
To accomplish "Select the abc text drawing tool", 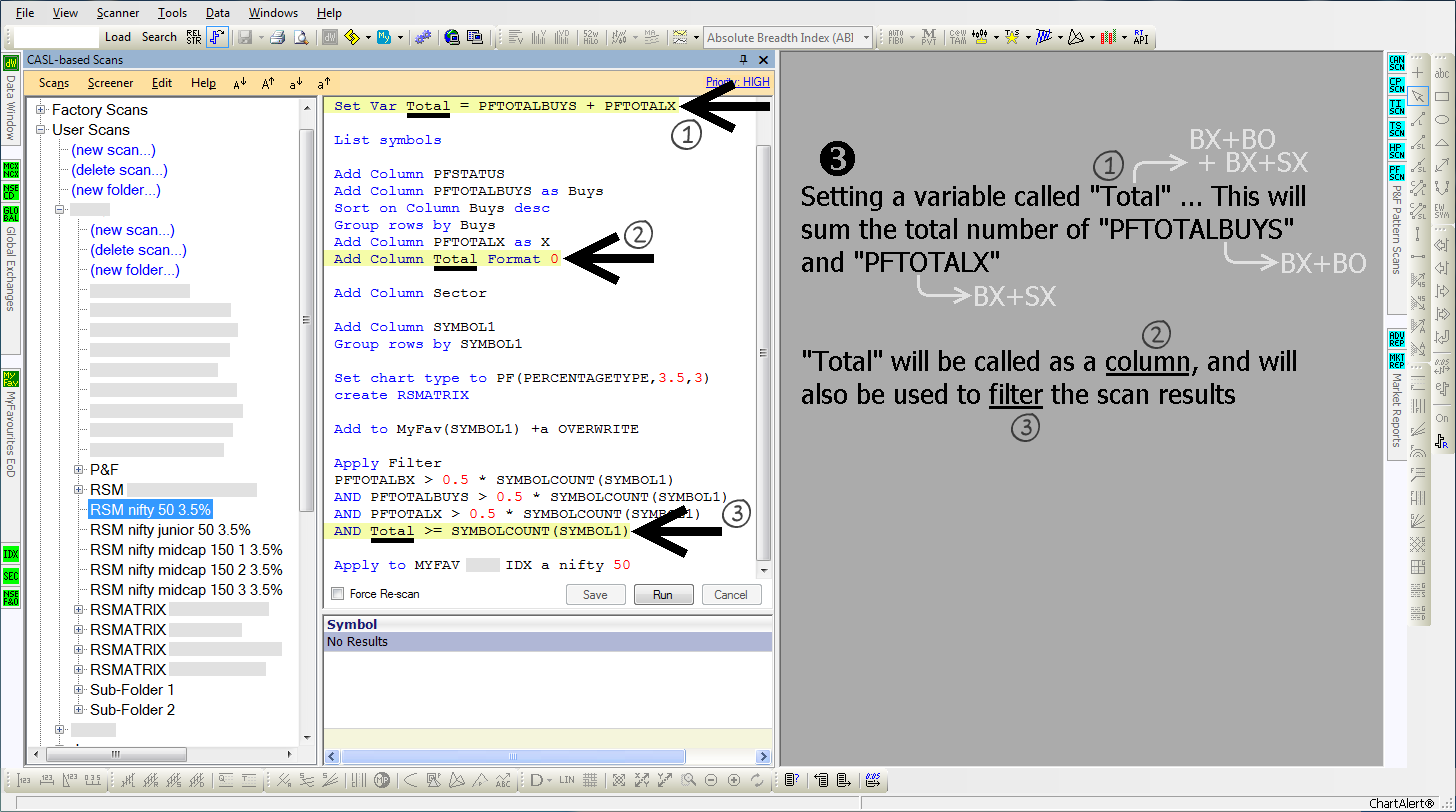I will coord(1442,73).
